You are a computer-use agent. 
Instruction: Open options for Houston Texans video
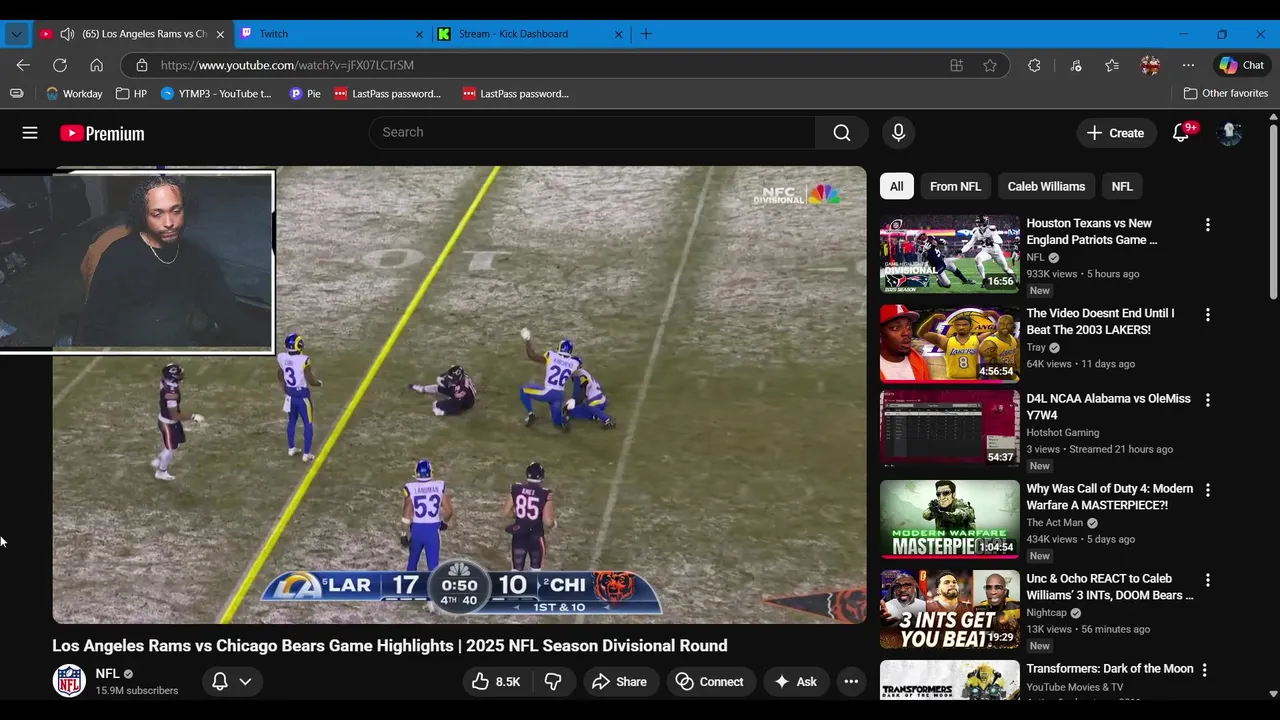coord(1207,225)
